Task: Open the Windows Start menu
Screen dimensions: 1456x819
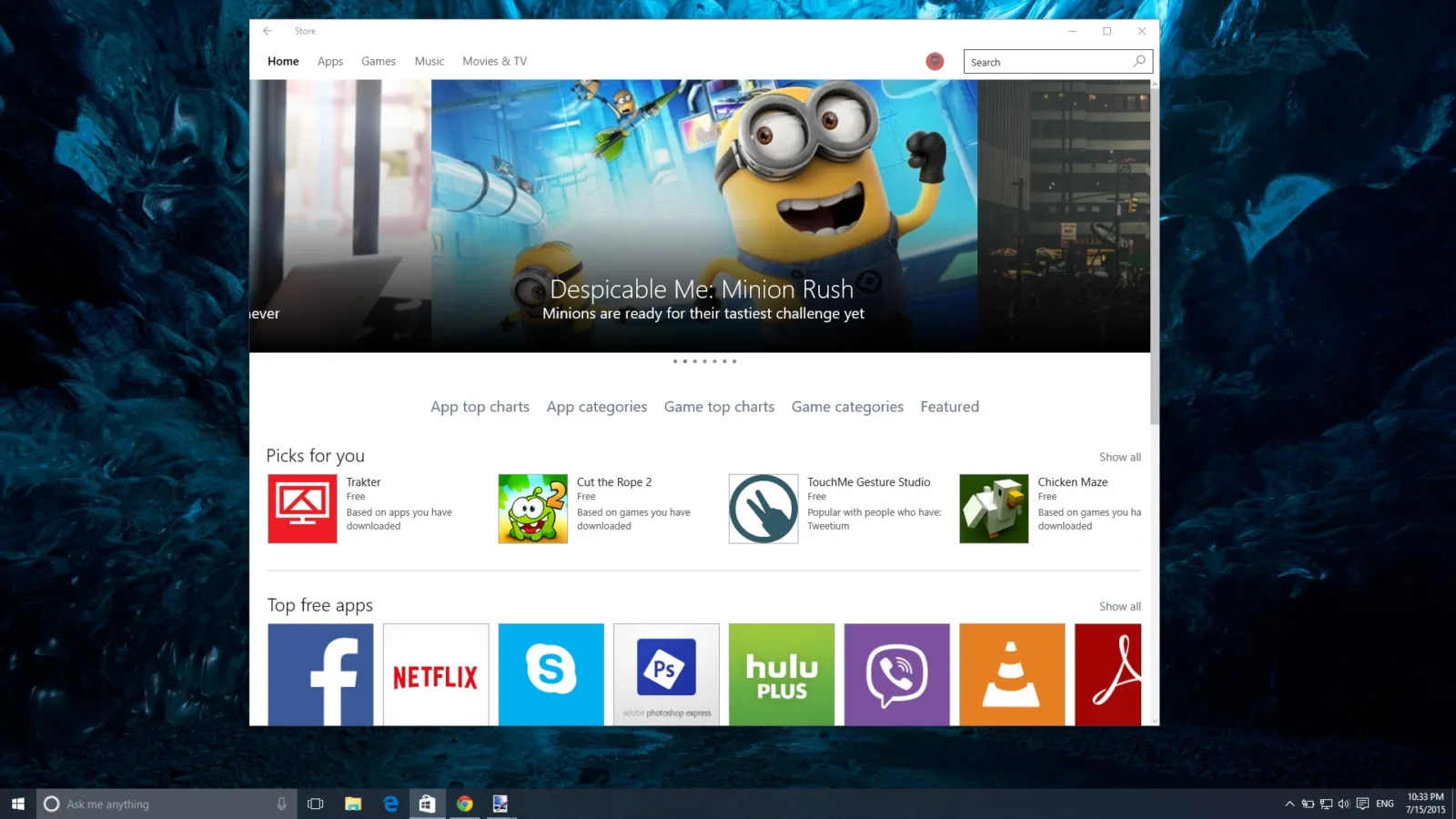Action: [x=18, y=804]
